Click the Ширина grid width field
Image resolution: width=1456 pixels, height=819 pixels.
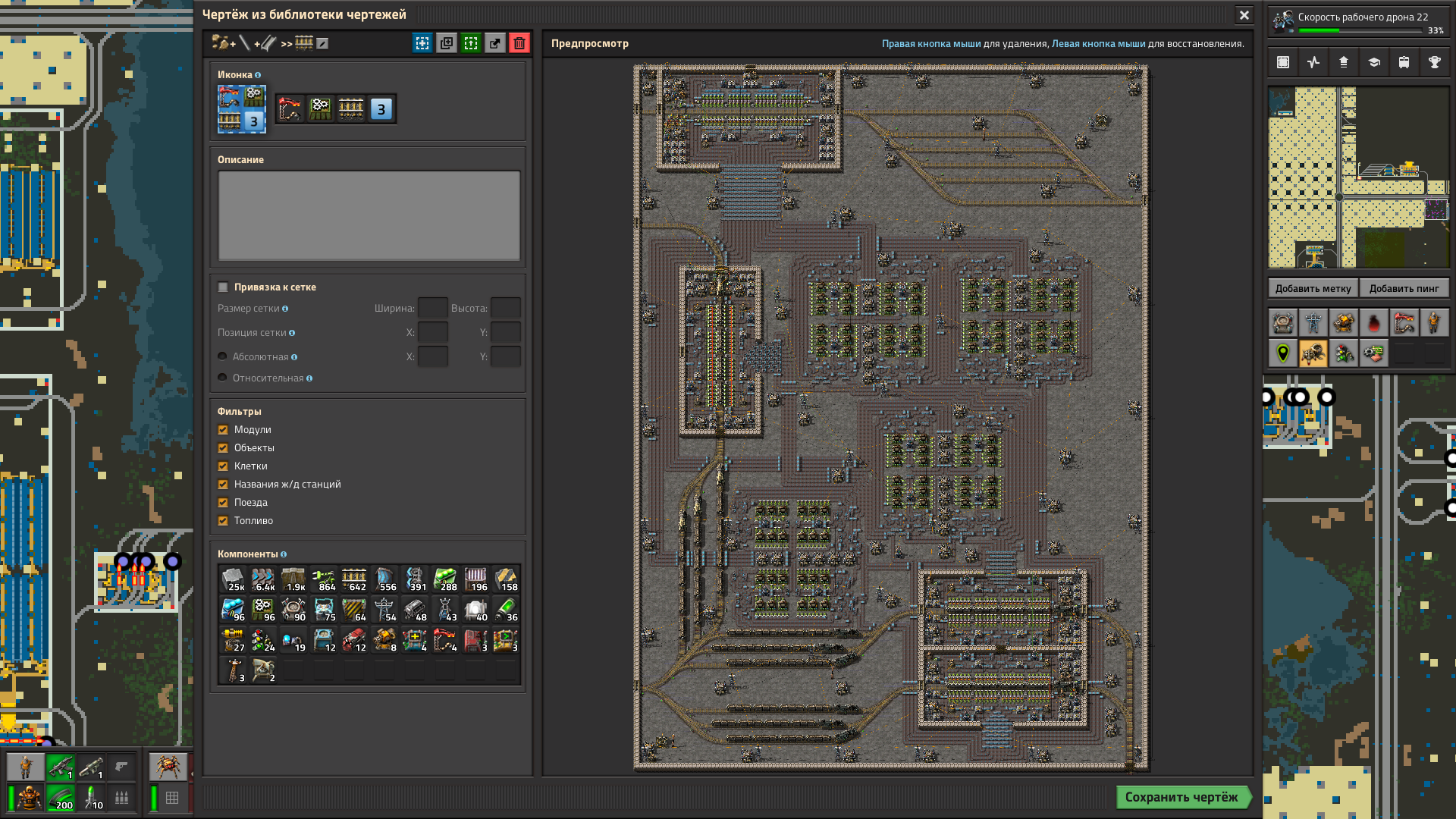coord(433,308)
